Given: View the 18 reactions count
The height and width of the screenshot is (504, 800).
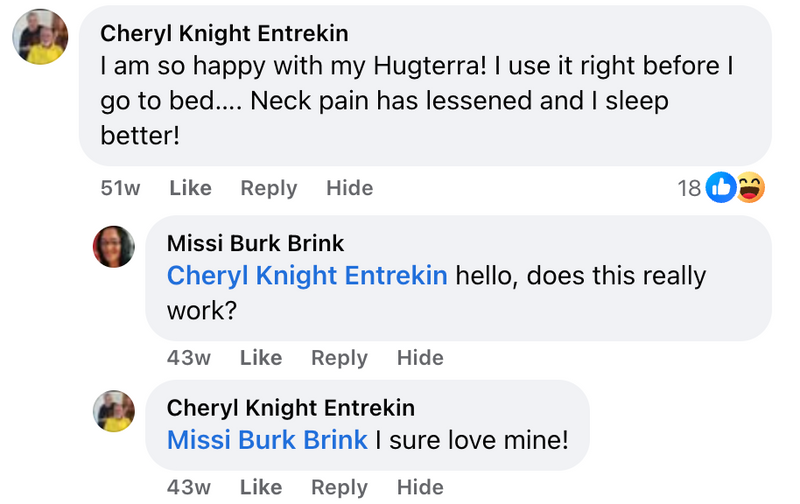Looking at the screenshot, I should pyautogui.click(x=689, y=188).
